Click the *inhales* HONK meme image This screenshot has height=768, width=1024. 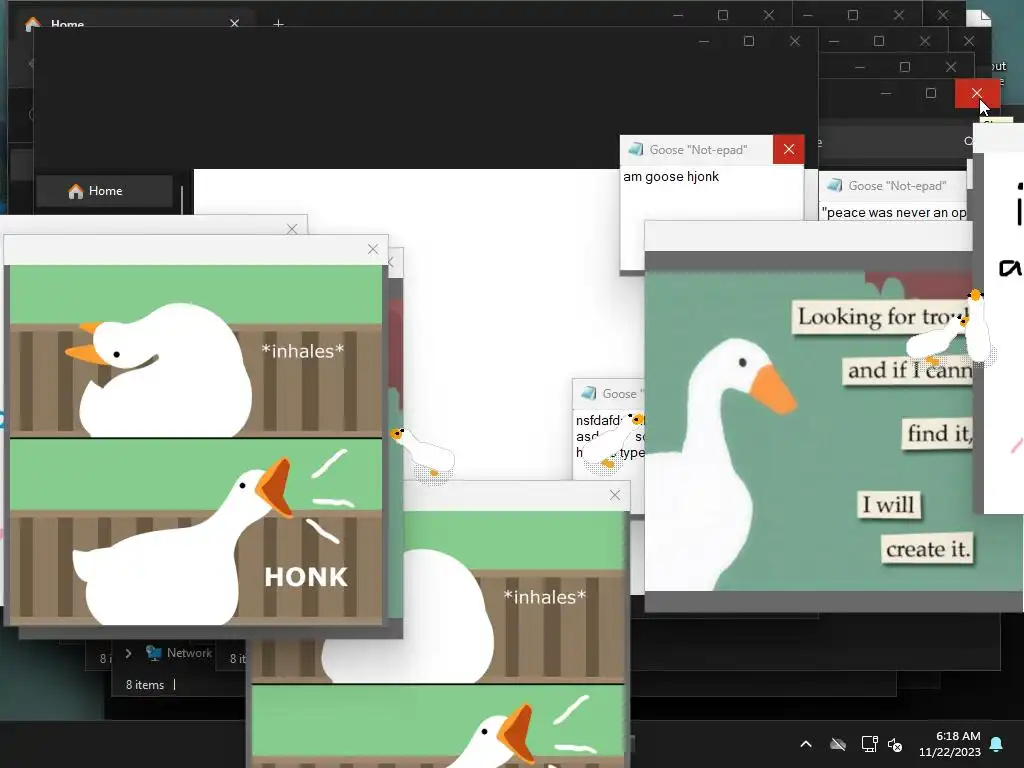[196, 445]
